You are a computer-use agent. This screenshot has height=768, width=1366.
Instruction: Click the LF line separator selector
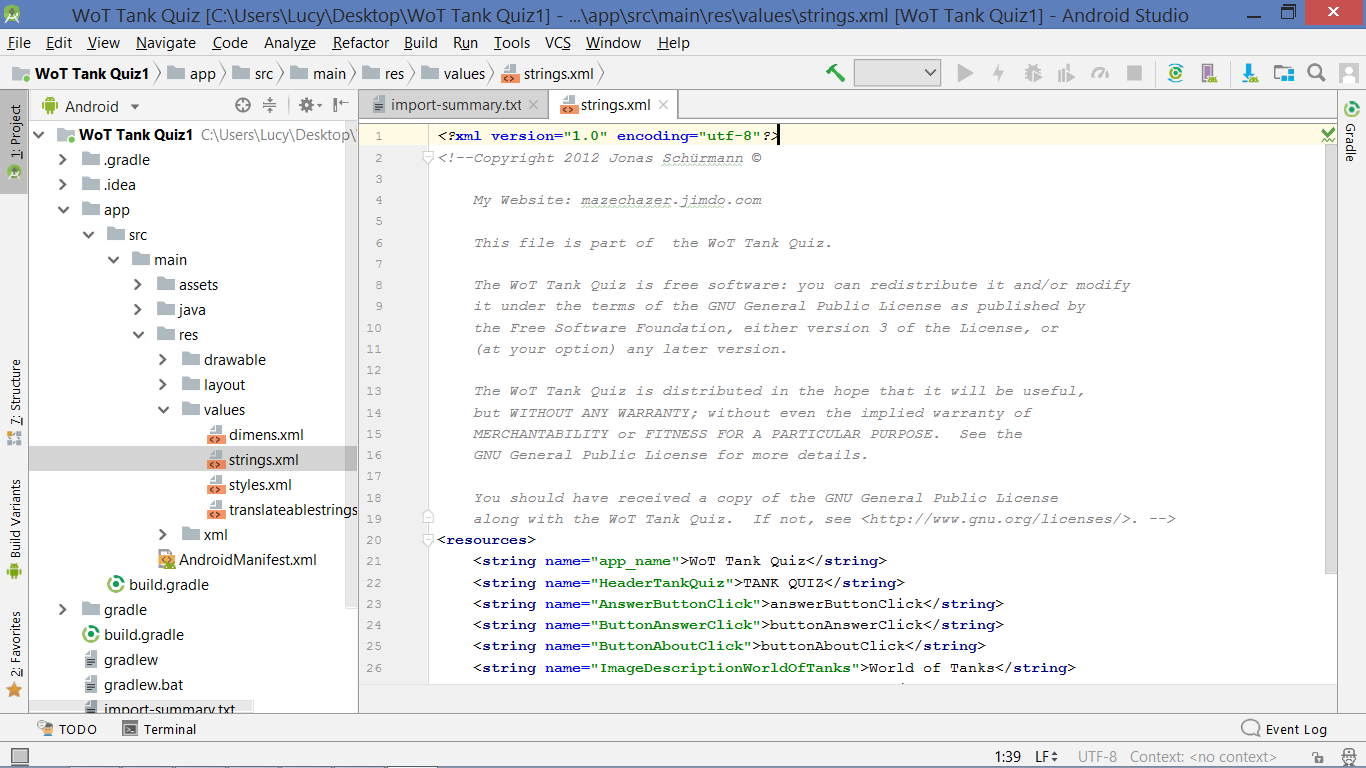coord(1047,757)
